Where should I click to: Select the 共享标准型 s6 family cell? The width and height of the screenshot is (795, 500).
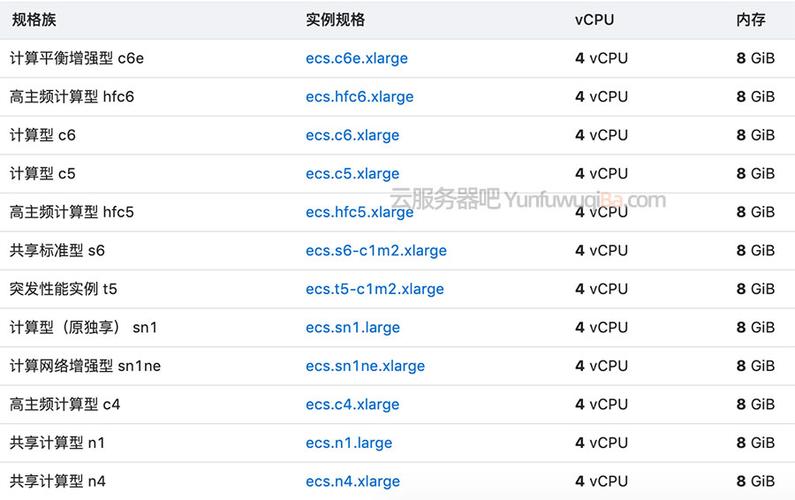(x=57, y=251)
